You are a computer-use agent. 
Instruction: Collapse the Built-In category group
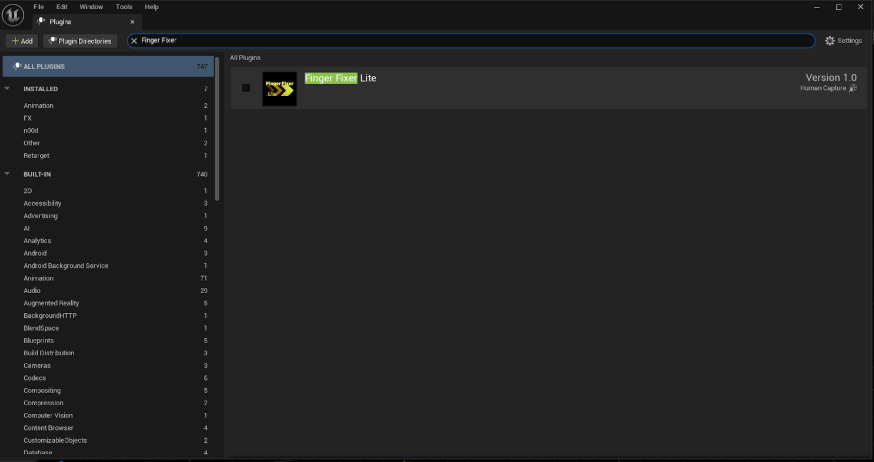(x=7, y=174)
